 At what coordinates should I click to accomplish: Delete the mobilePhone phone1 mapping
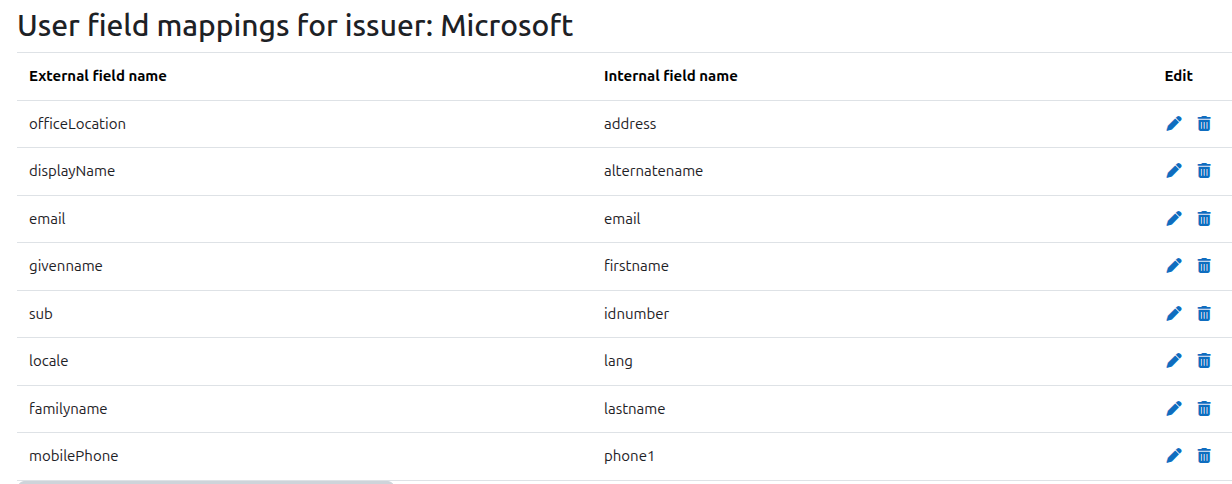1204,456
